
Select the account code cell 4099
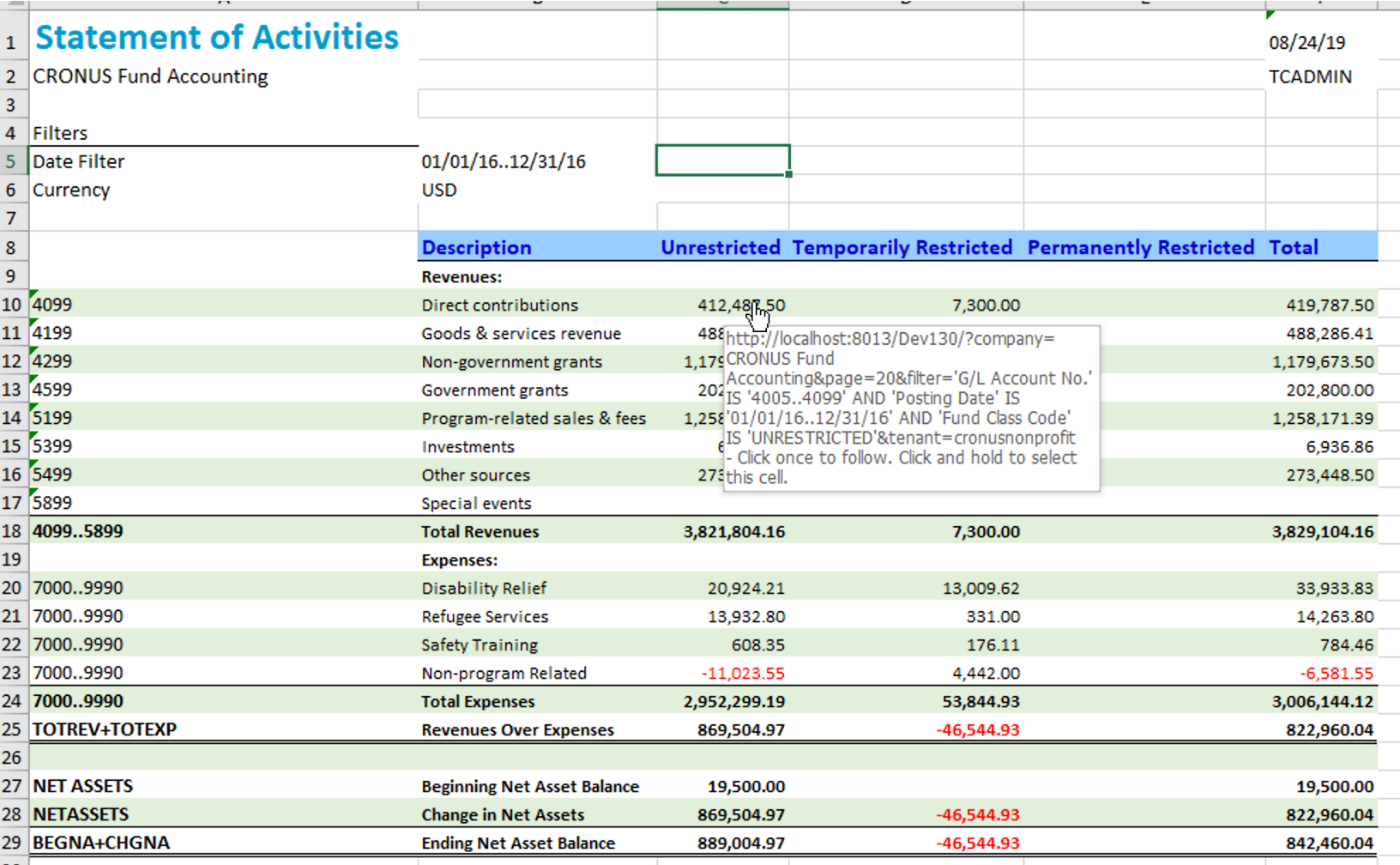[x=51, y=305]
